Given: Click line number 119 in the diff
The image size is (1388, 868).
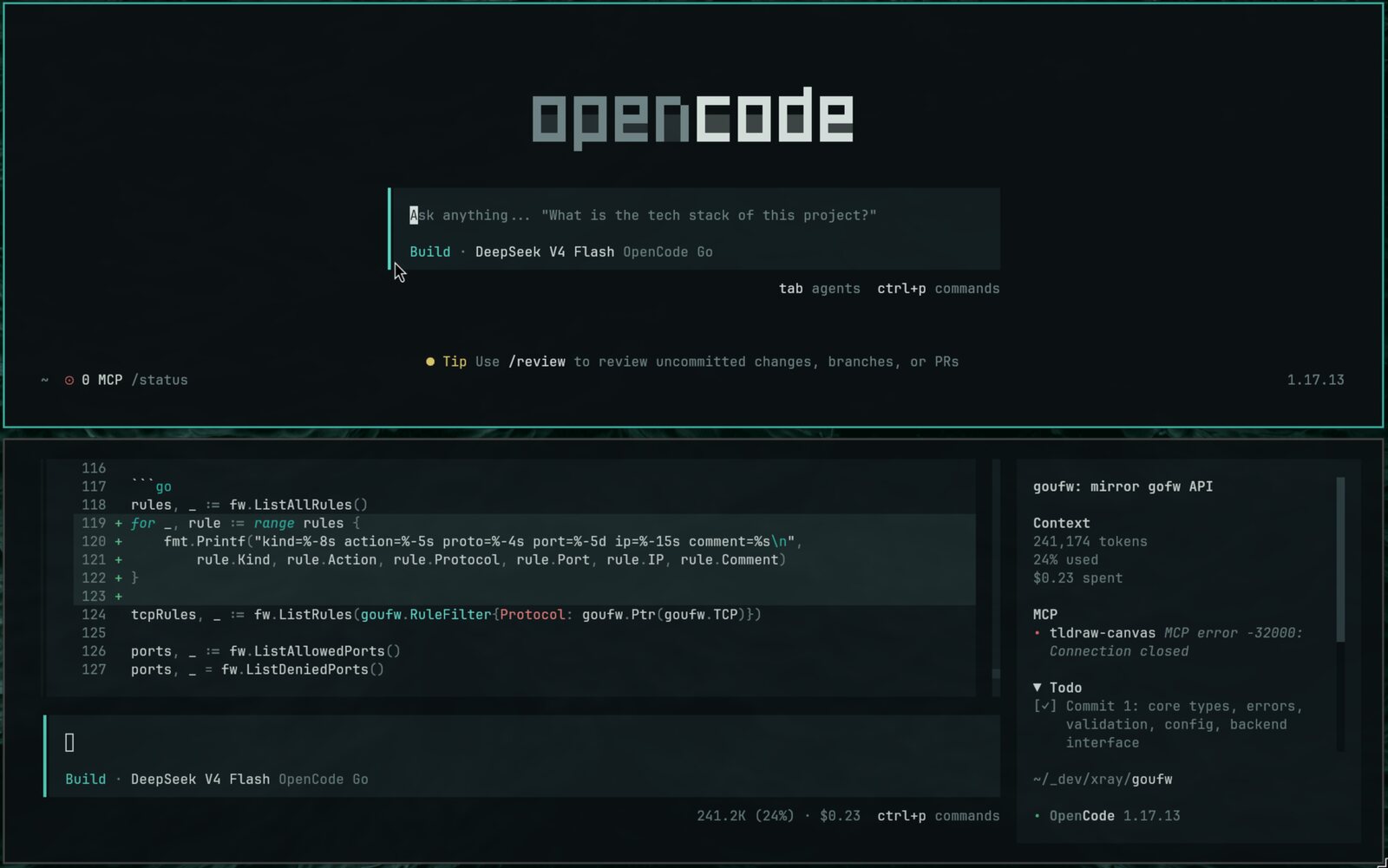Looking at the screenshot, I should tap(94, 523).
